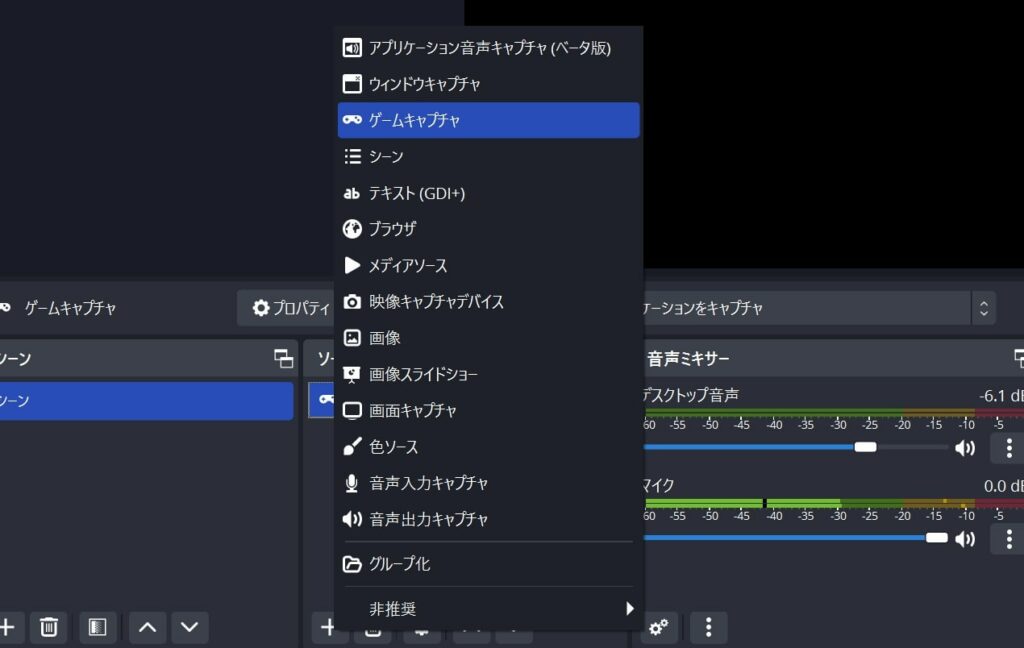Open scene filters button
The image size is (1024, 648).
(98, 627)
